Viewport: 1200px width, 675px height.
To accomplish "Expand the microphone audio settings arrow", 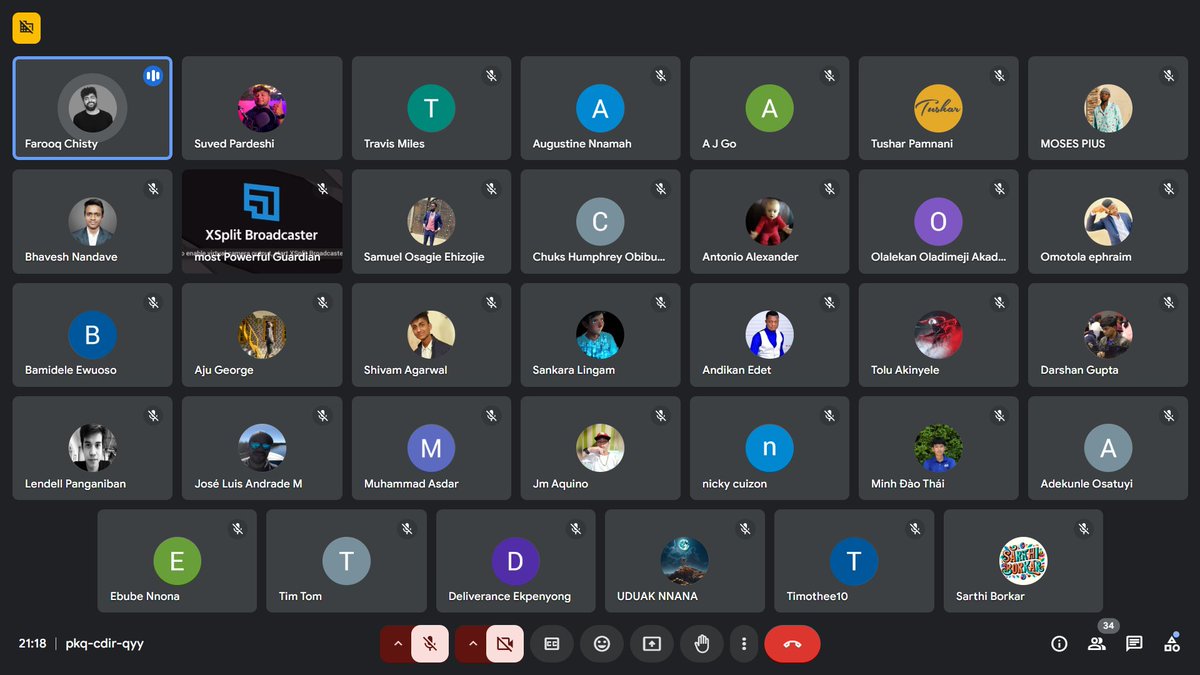I will tap(397, 644).
